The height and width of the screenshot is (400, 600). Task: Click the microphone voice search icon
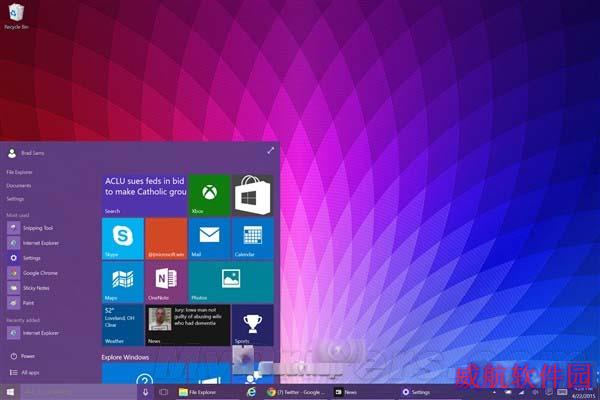tap(145, 392)
